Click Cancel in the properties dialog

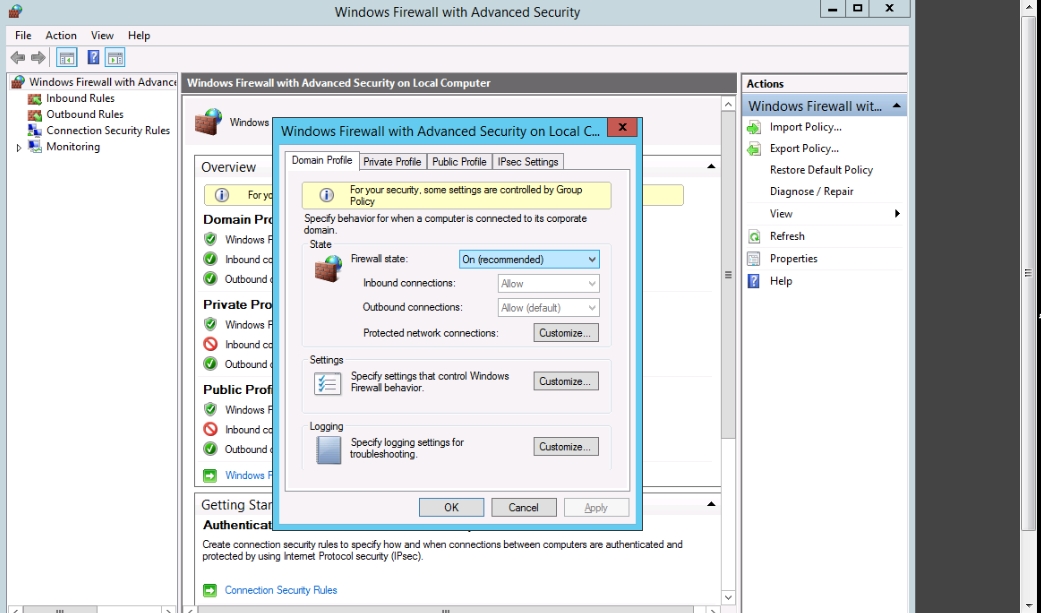[524, 507]
